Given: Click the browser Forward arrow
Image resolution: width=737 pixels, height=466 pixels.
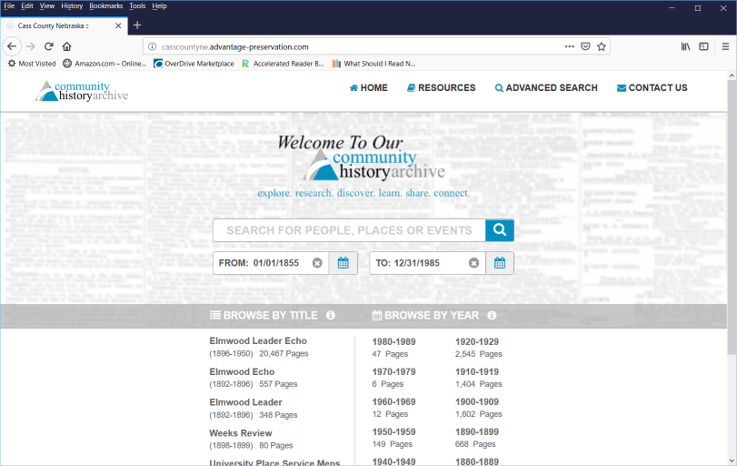Looking at the screenshot, I should click(31, 47).
